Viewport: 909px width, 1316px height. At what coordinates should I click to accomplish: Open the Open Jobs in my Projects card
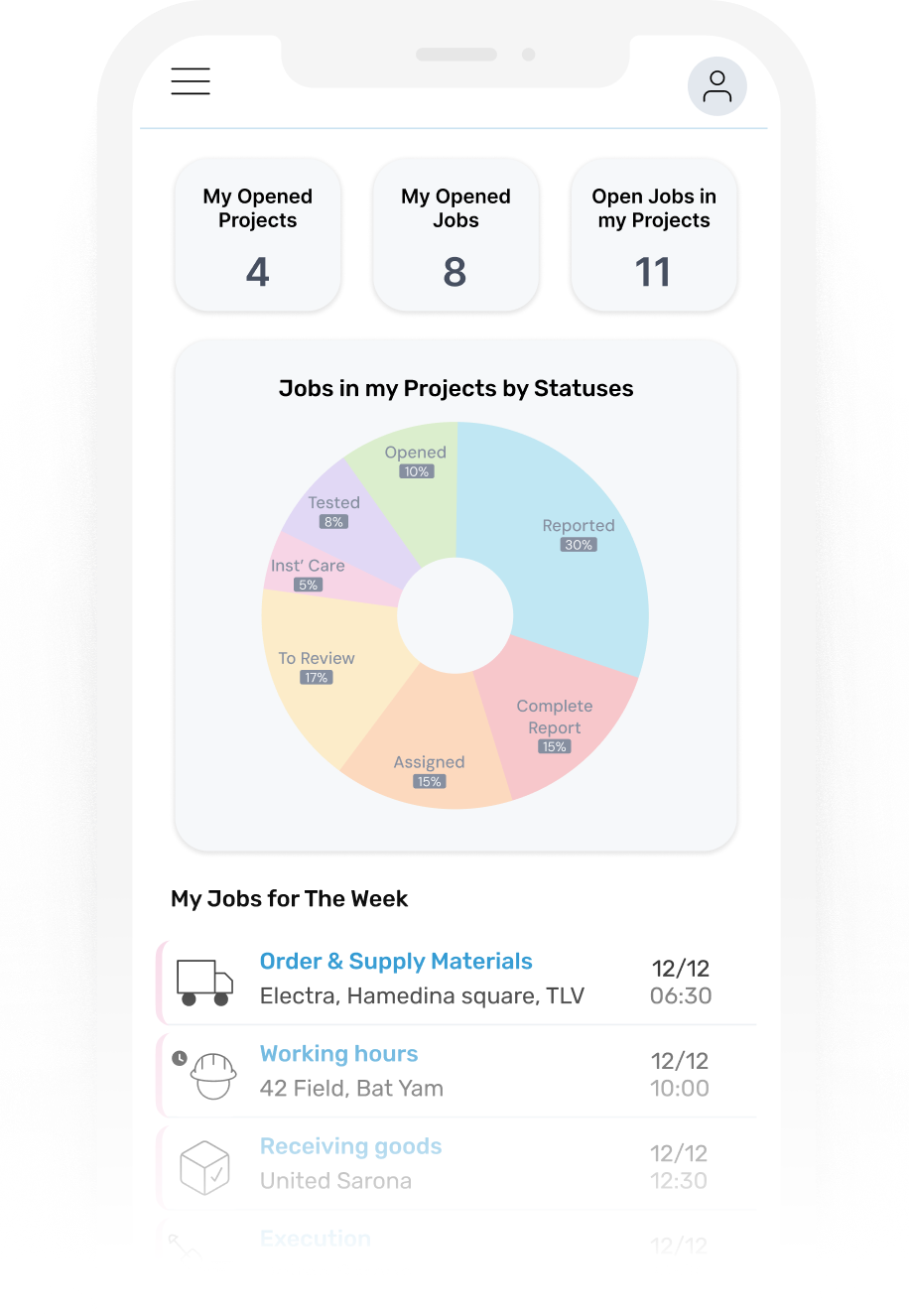click(x=654, y=234)
